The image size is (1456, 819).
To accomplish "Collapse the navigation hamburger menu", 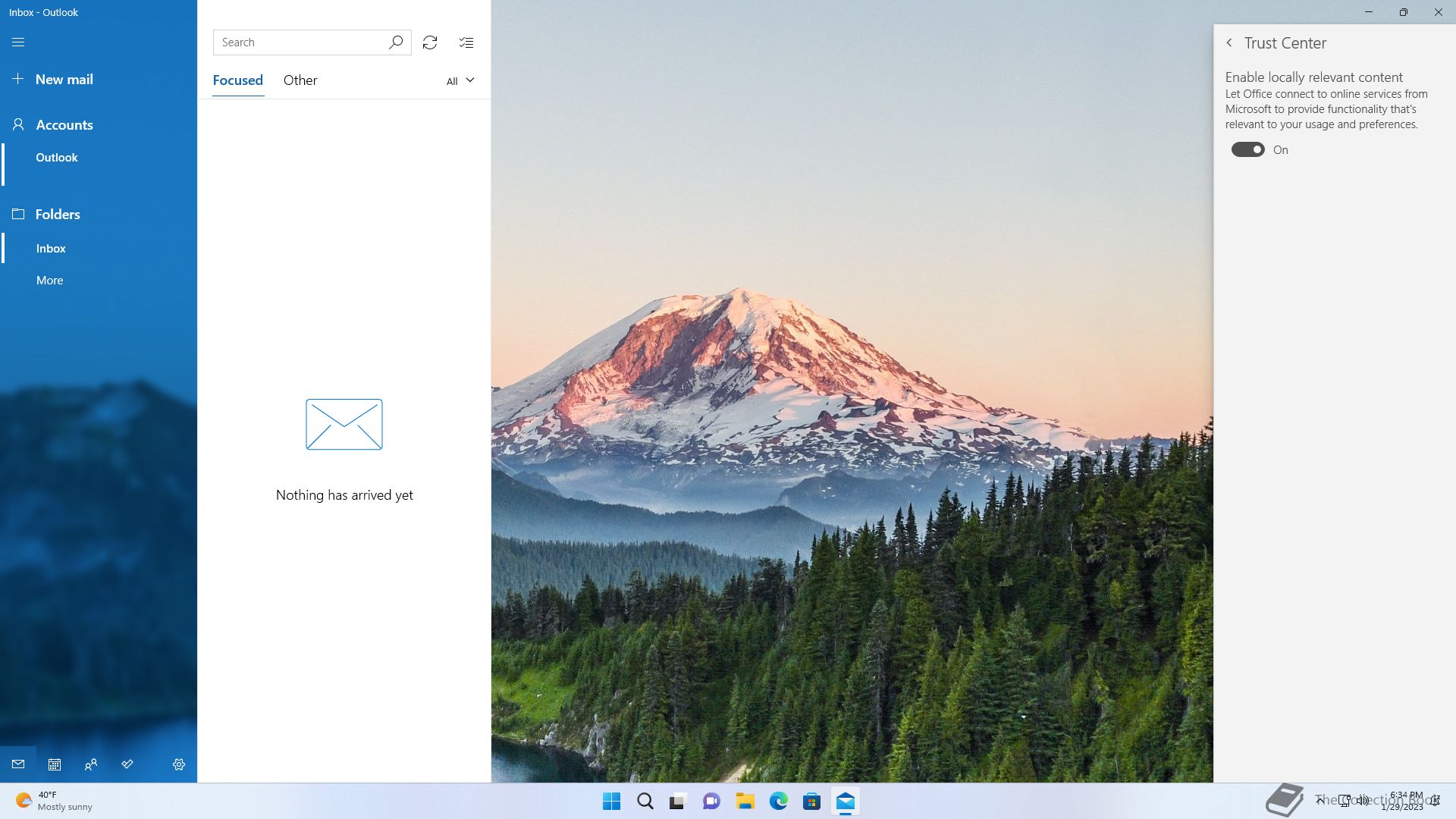I will coord(18,42).
